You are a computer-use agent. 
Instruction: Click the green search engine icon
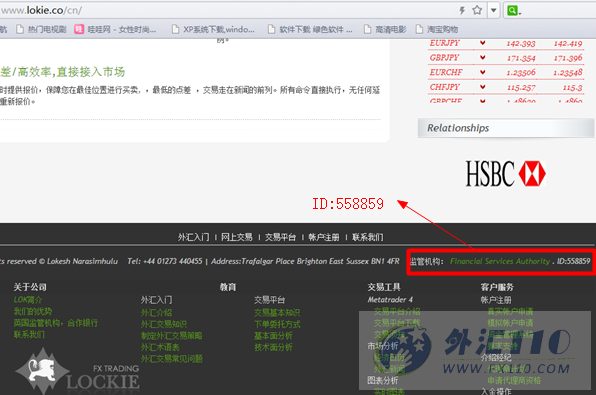point(512,10)
